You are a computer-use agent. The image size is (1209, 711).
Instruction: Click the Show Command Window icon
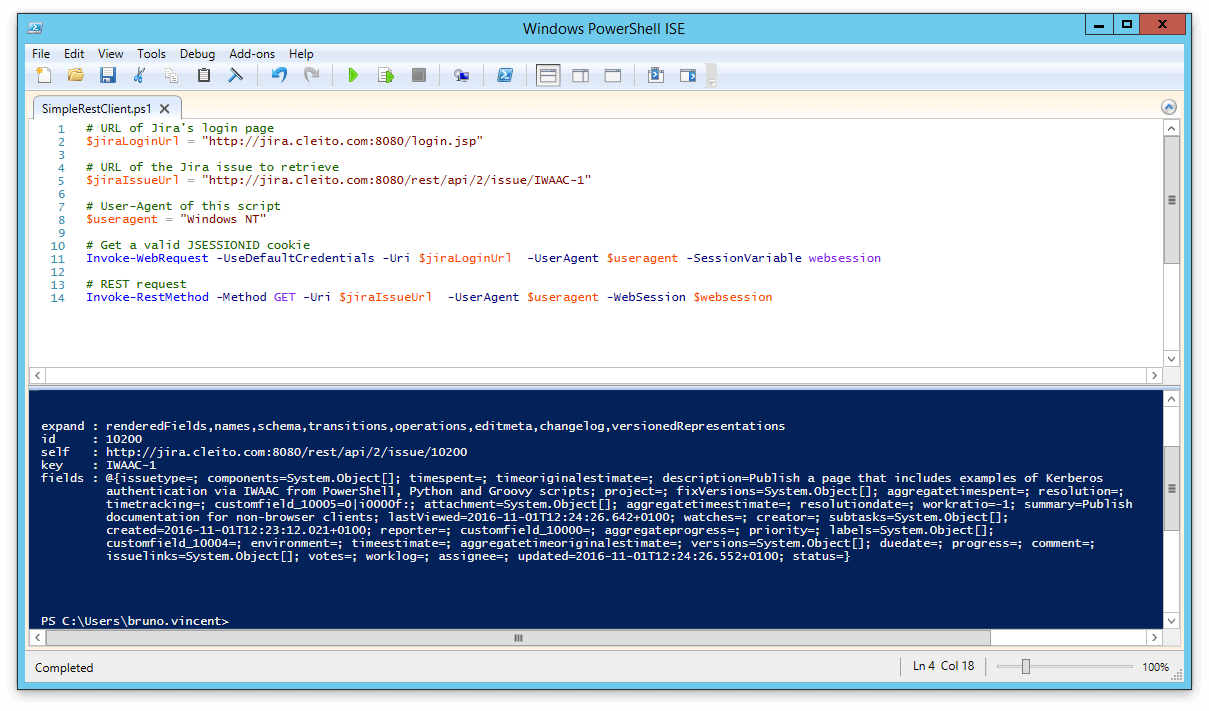(656, 75)
